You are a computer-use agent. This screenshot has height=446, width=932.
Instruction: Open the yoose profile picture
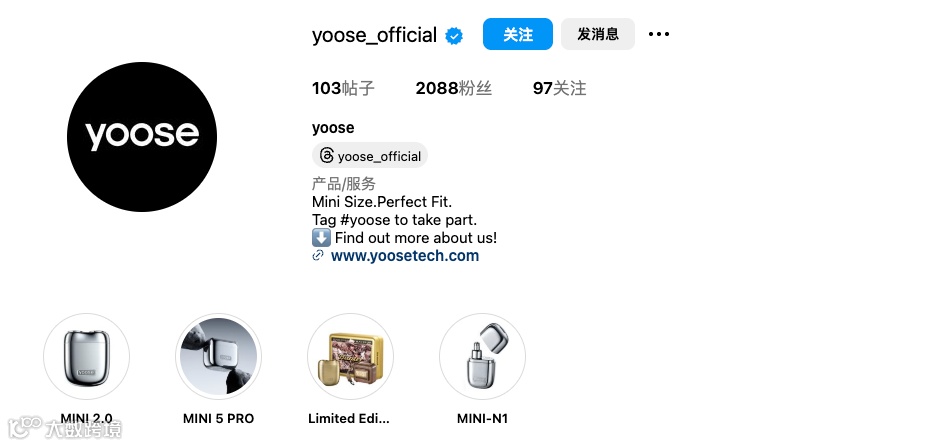142,137
